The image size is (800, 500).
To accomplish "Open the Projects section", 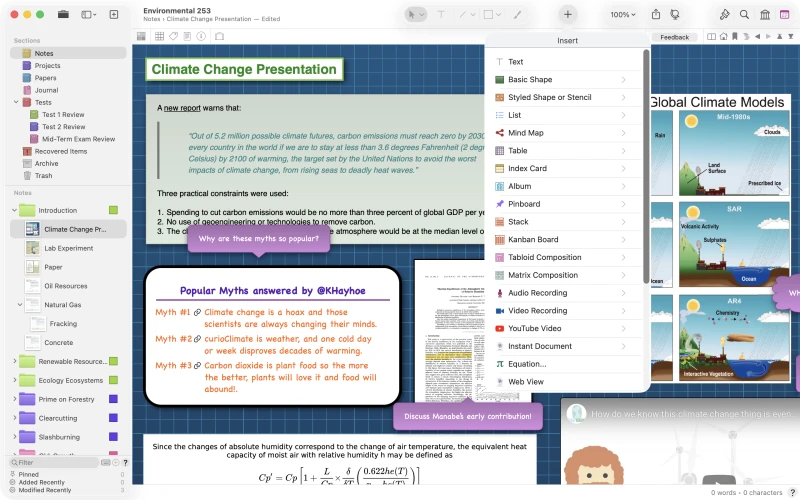I will pyautogui.click(x=47, y=65).
